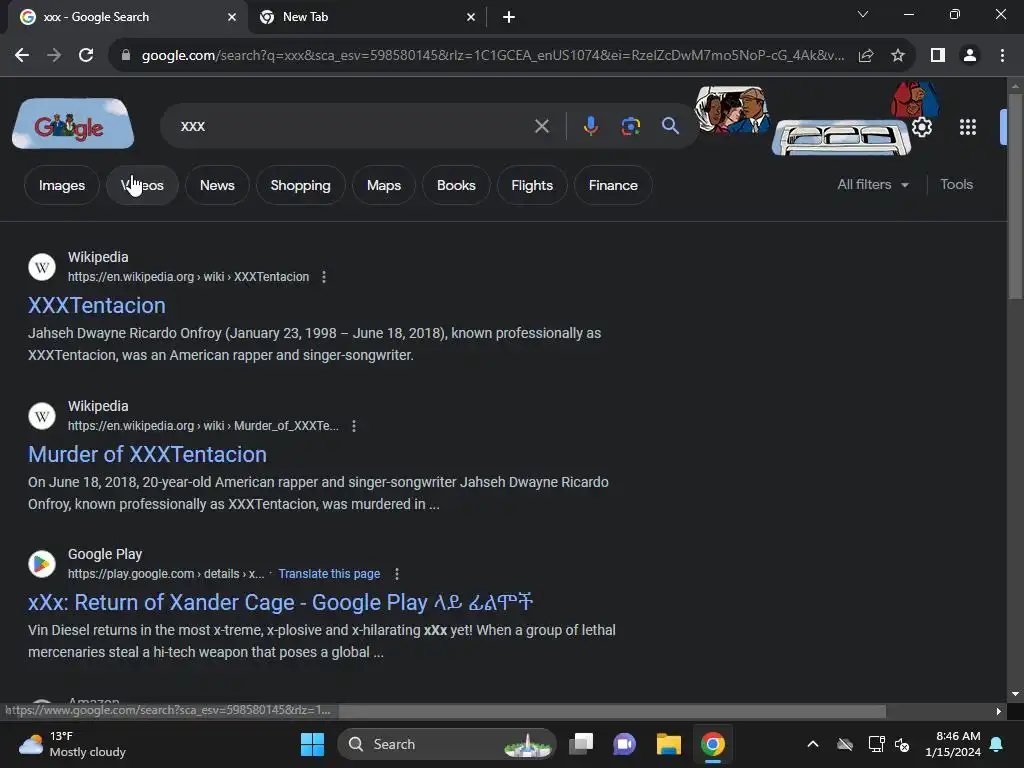The image size is (1024, 768).
Task: Open File Explorer from the taskbar
Action: pos(669,744)
